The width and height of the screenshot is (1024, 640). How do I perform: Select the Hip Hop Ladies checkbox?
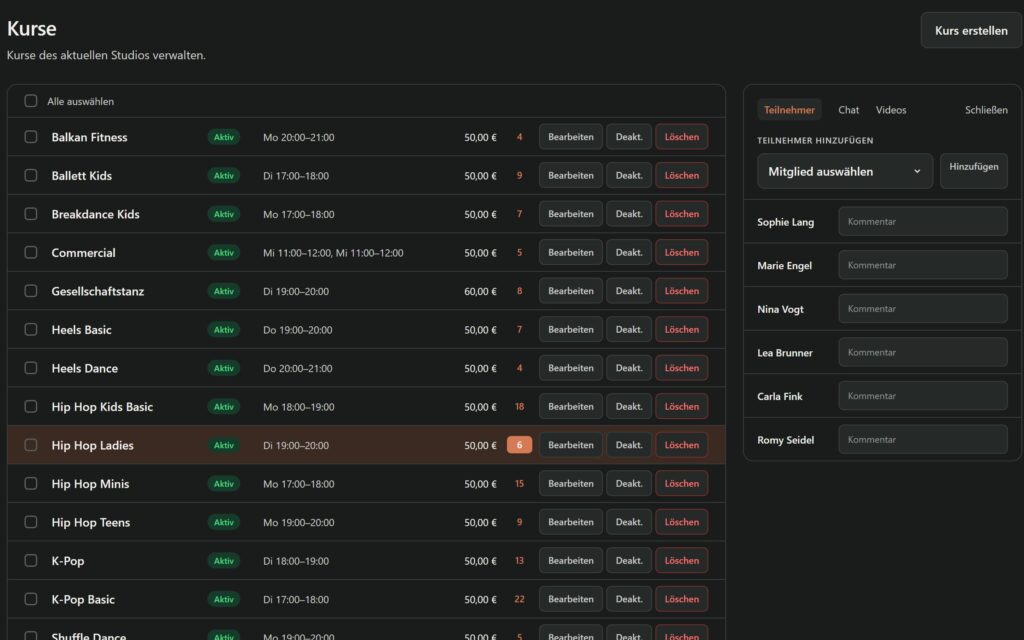pos(31,445)
